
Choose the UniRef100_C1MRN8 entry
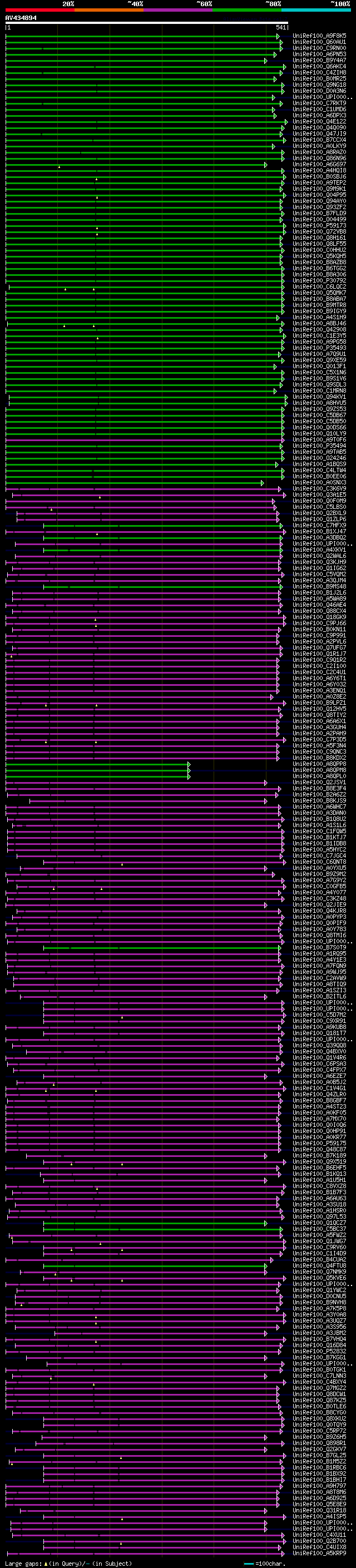tap(319, 391)
